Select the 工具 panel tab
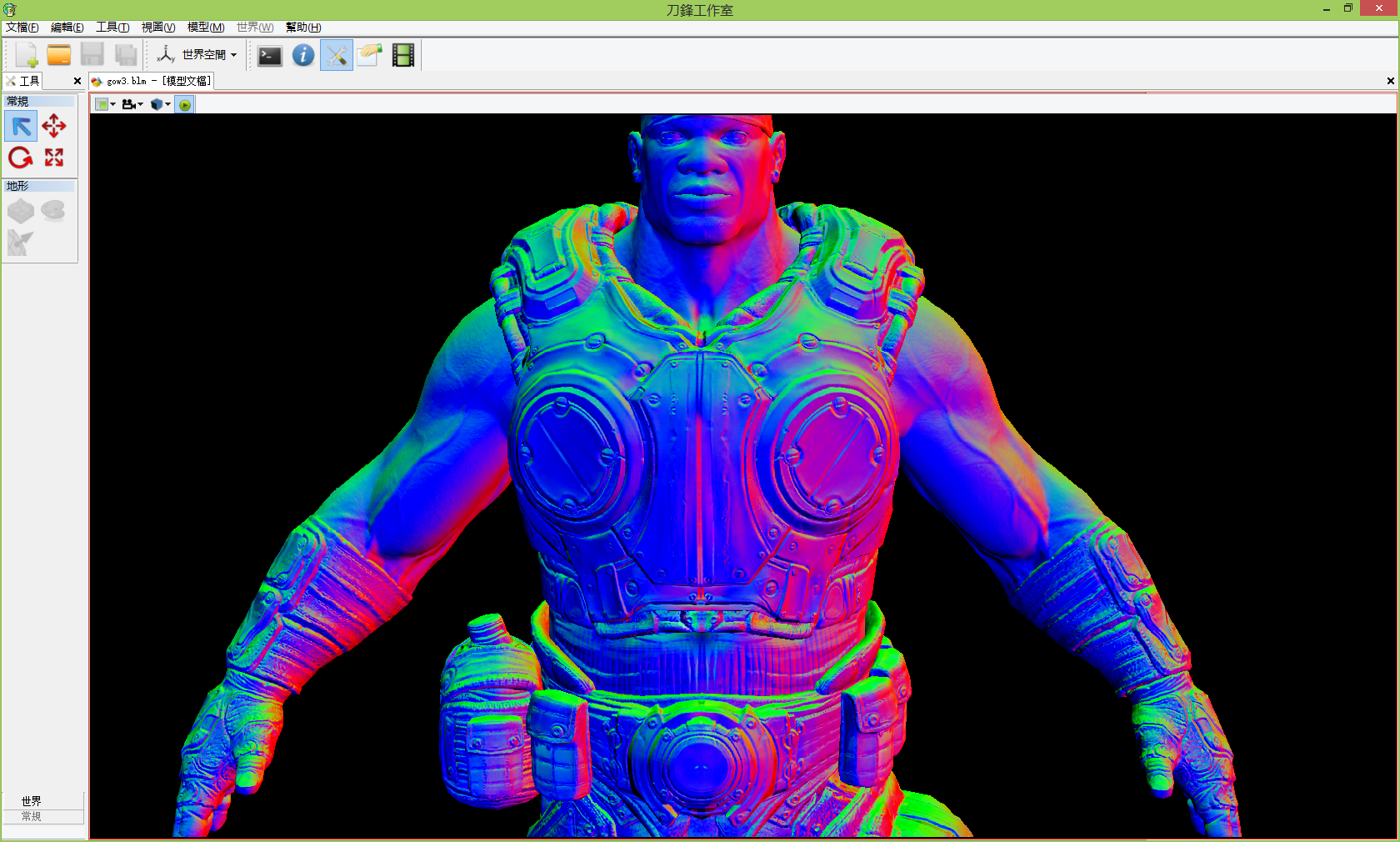The height and width of the screenshot is (842, 1400). [x=22, y=81]
